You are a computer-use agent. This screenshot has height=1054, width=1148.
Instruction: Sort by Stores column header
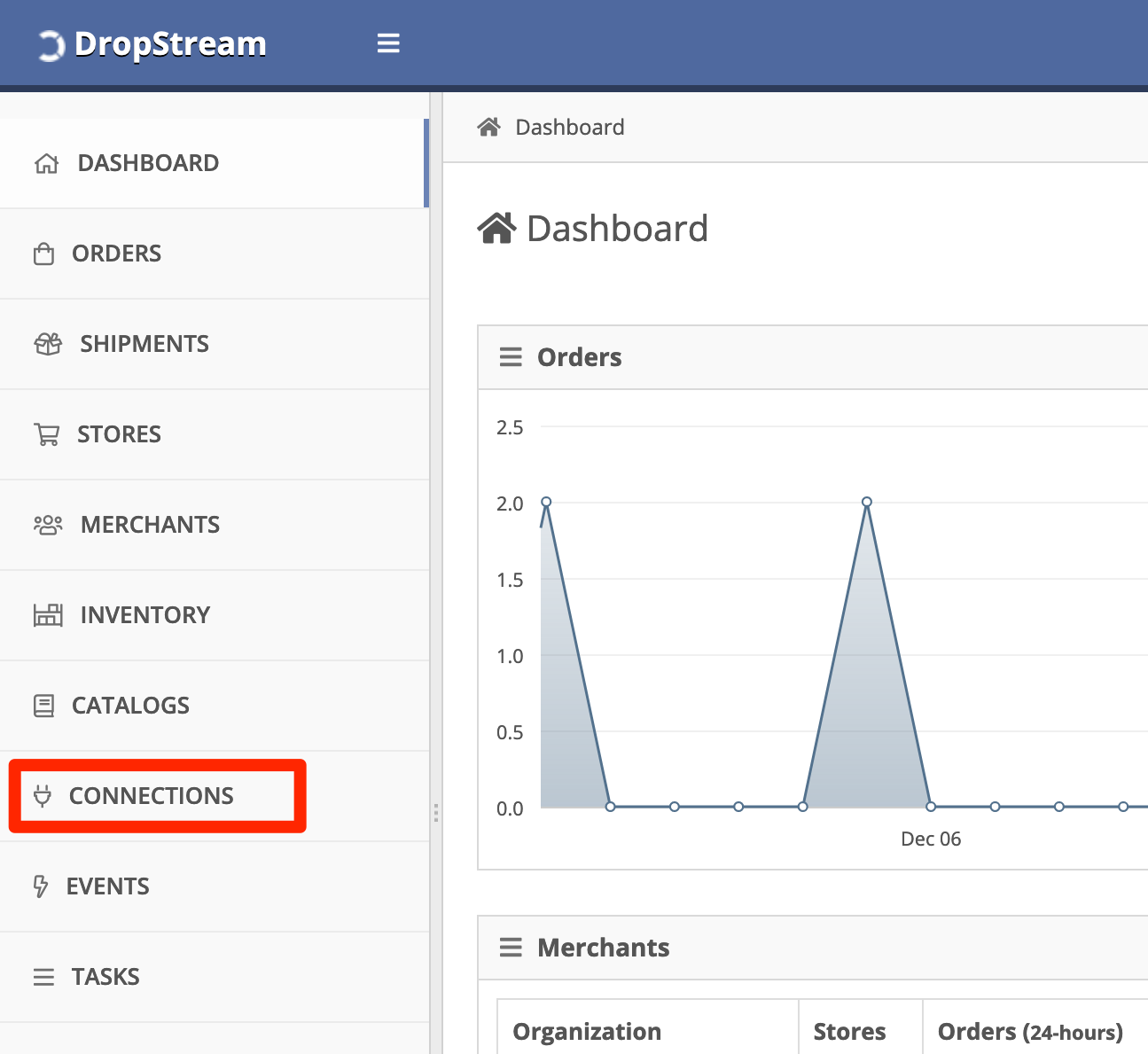pos(849,1032)
